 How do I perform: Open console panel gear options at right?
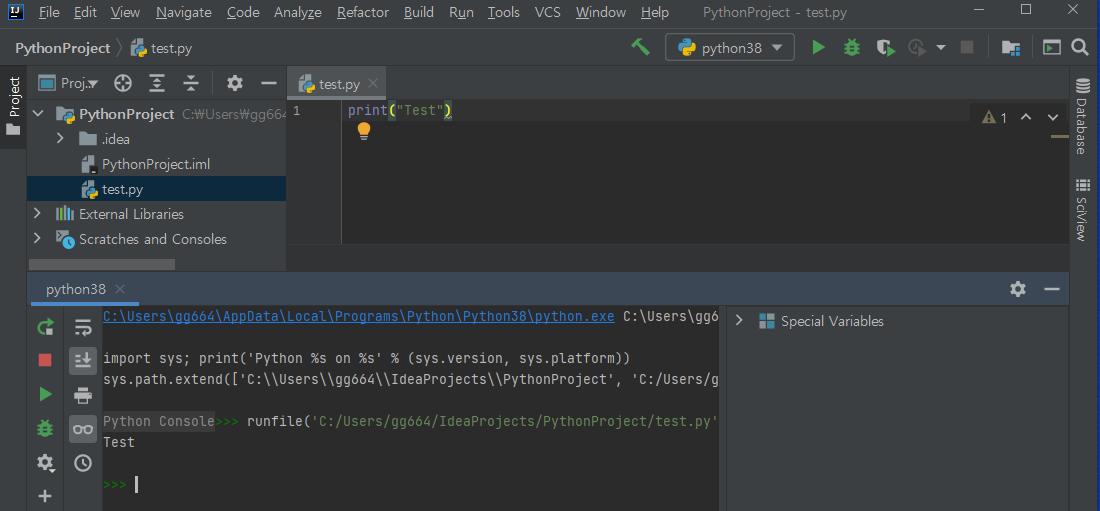[x=1018, y=288]
